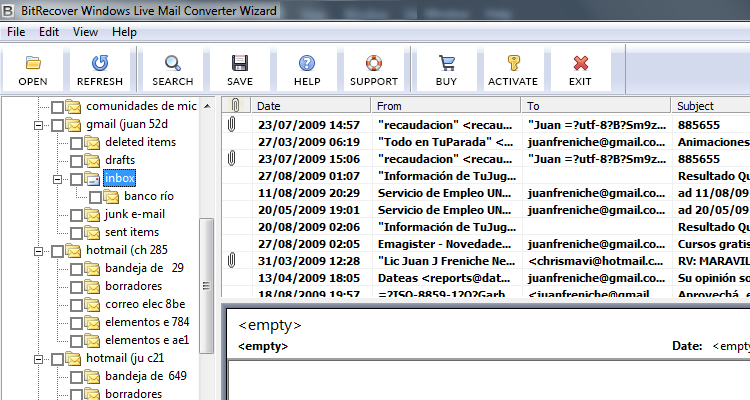Screen dimensions: 750x400
Task: Collapse the hotmail (ch 285 tree node
Action: [x=39, y=251]
